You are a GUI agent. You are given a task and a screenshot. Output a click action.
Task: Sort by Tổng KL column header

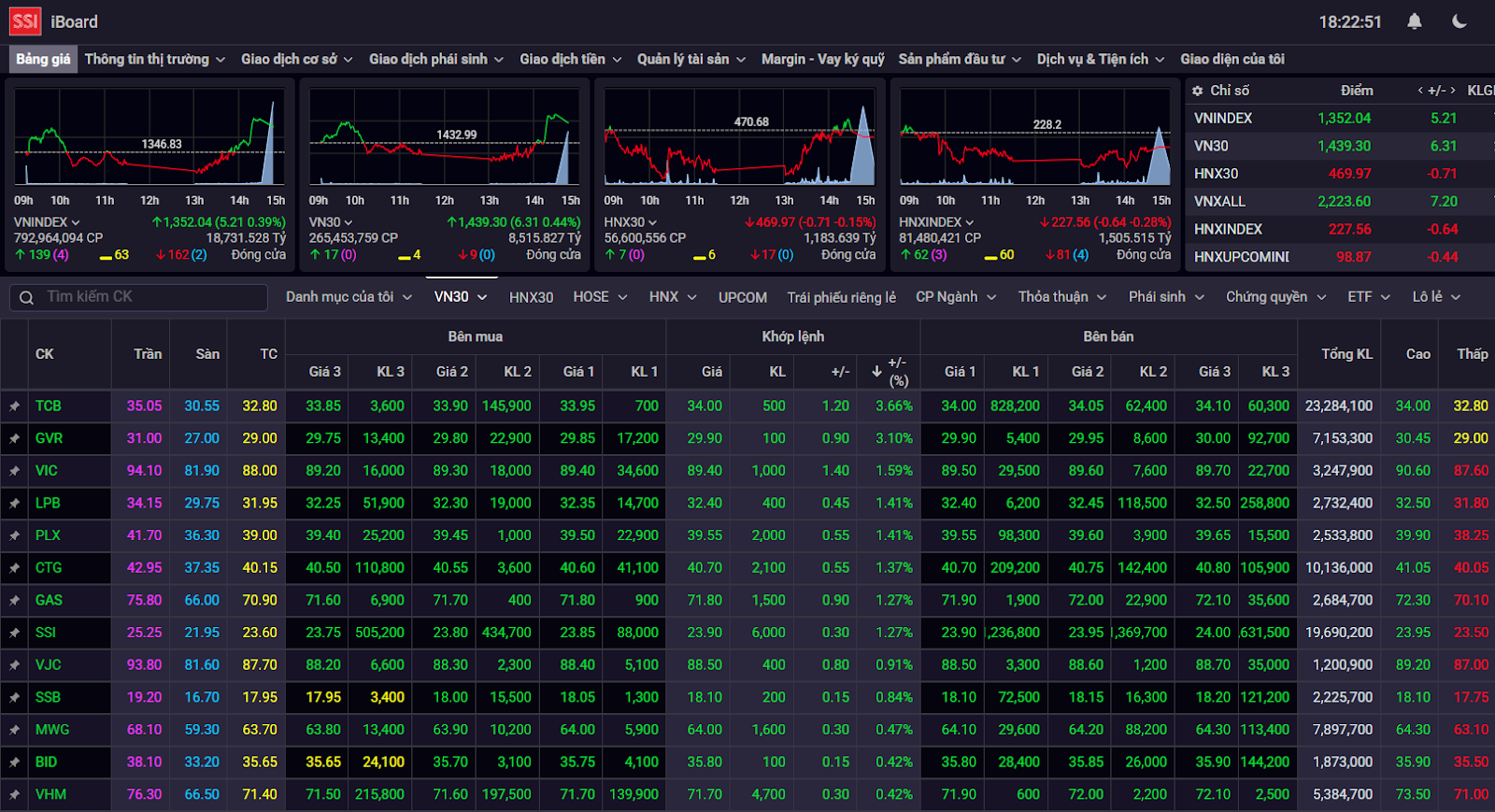point(1346,354)
